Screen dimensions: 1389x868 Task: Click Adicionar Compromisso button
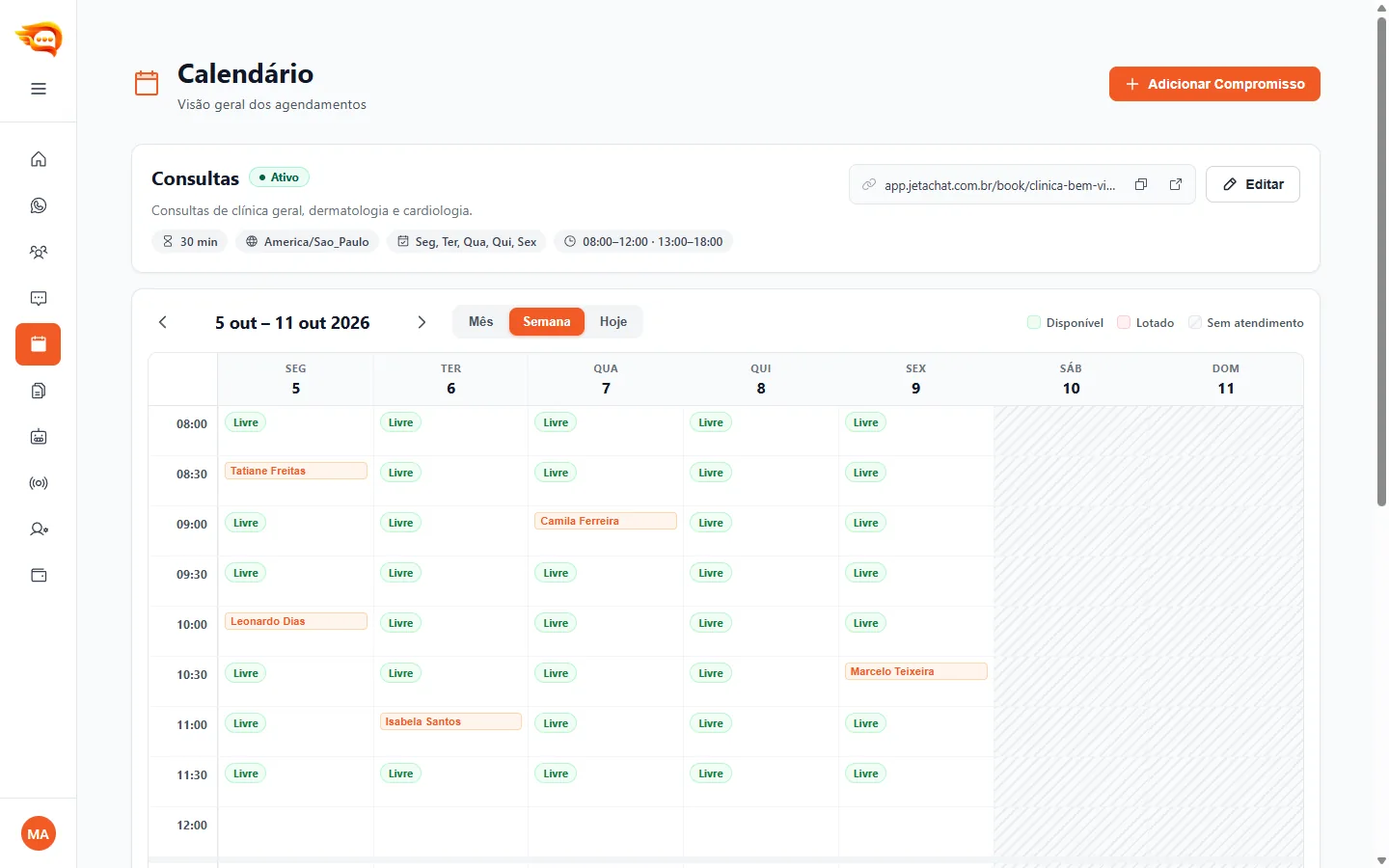point(1214,84)
